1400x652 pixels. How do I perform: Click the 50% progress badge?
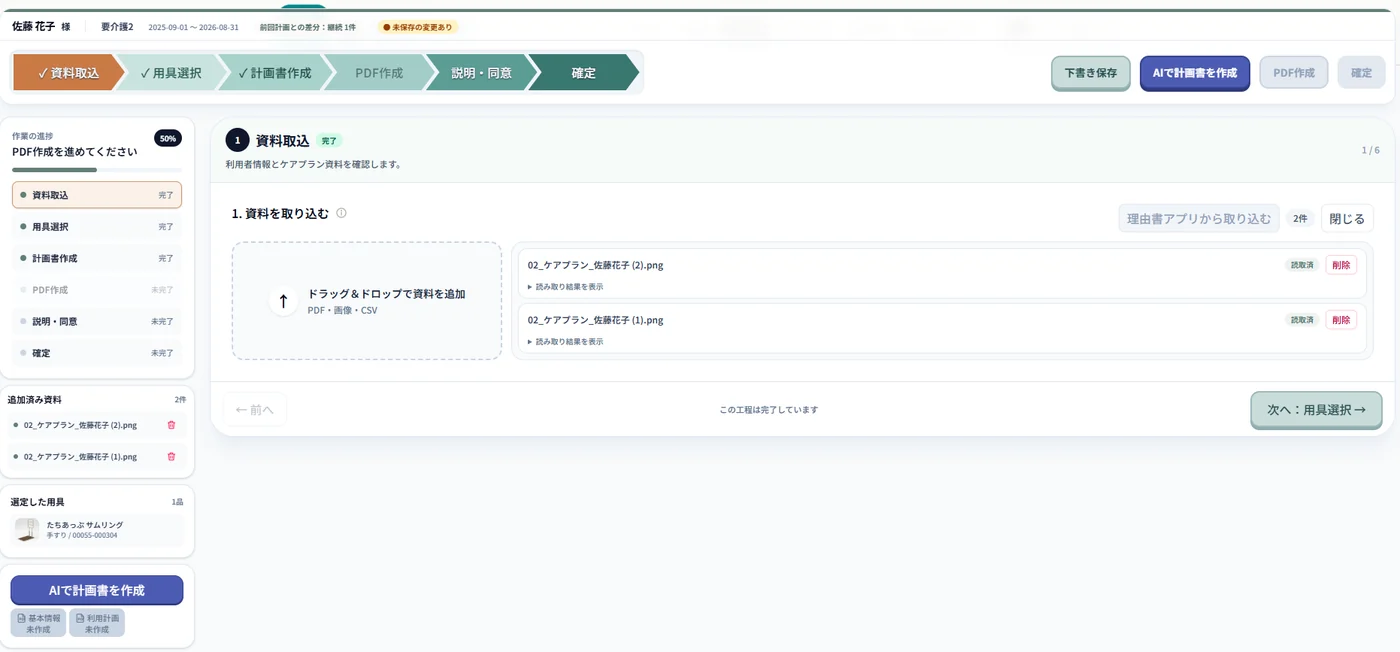point(168,138)
